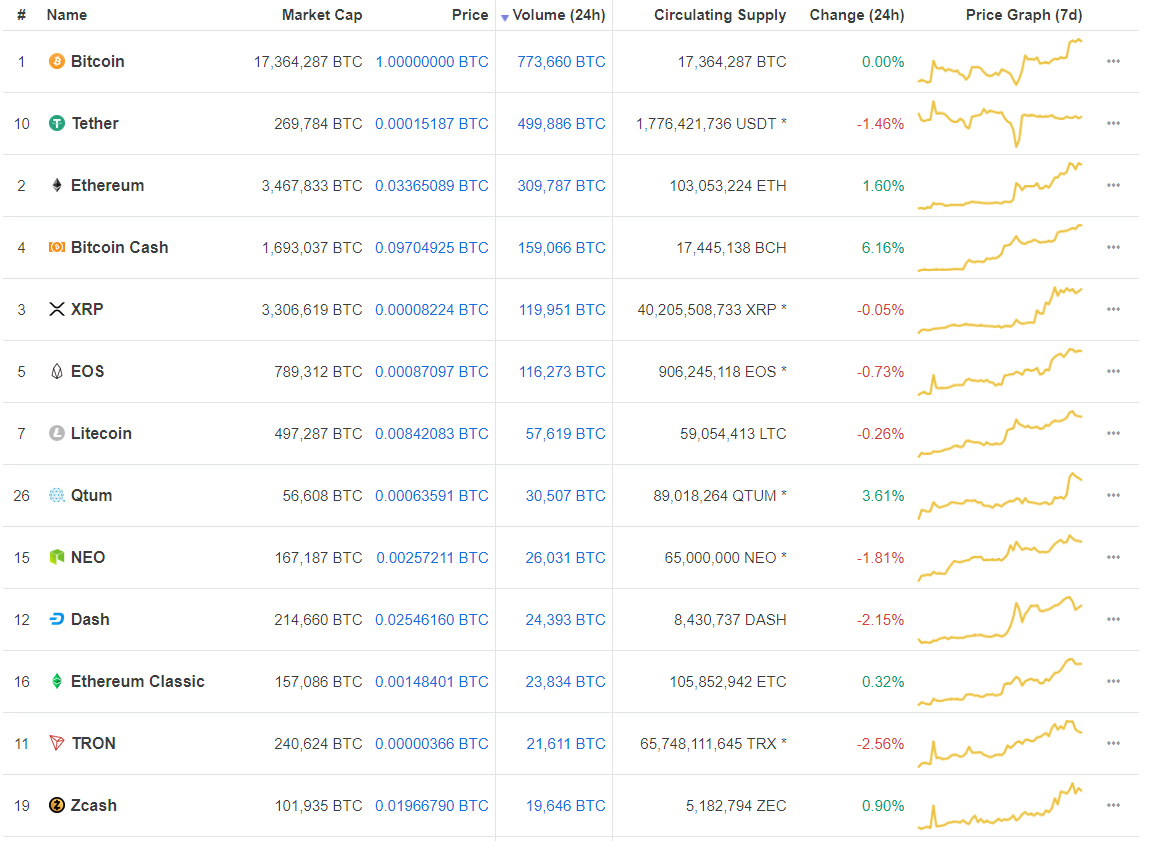Click the Bitcoin Cash logo icon
1166x841 pixels.
point(57,247)
